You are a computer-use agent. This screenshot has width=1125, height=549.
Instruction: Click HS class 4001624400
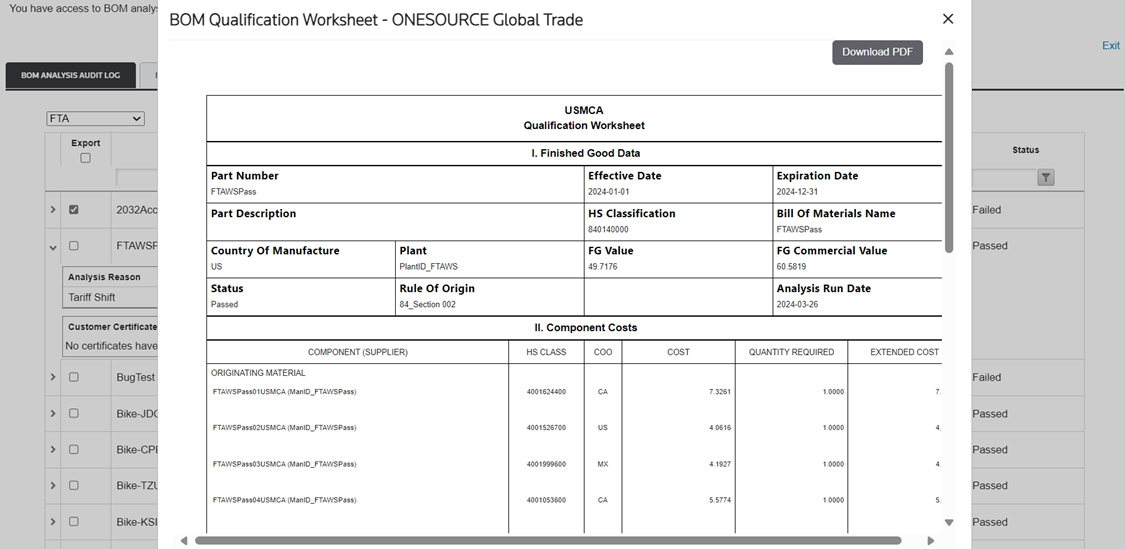pos(546,392)
